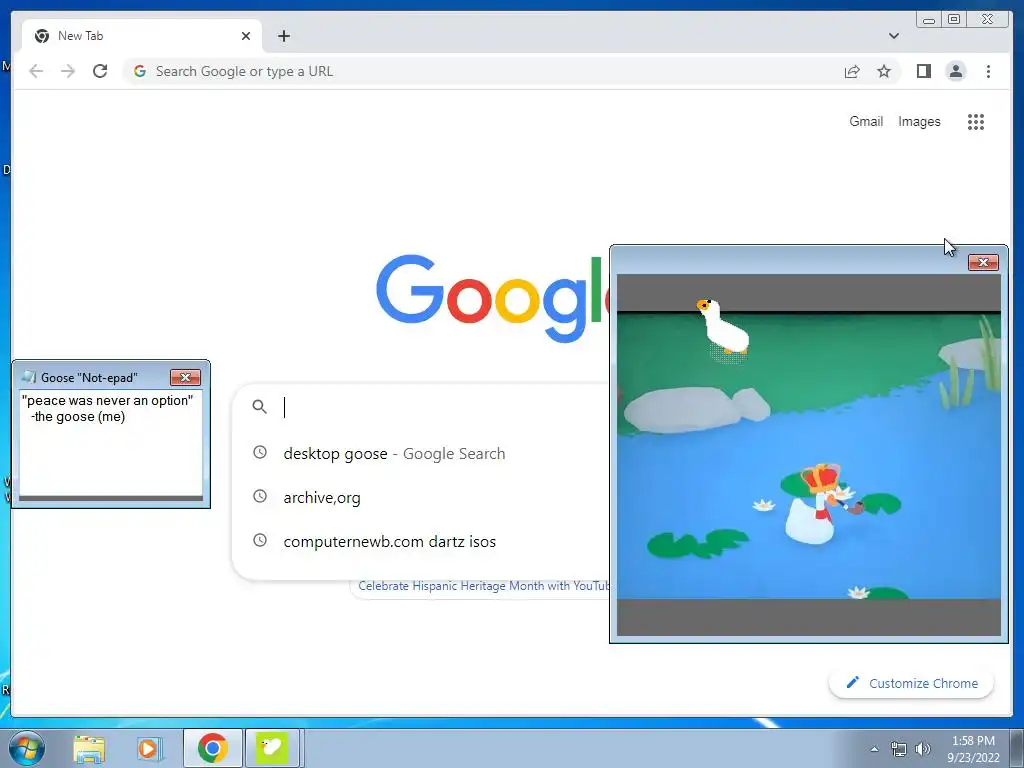Click the taskbar clock 1:58 PM
The width and height of the screenshot is (1024, 768).
pos(973,741)
